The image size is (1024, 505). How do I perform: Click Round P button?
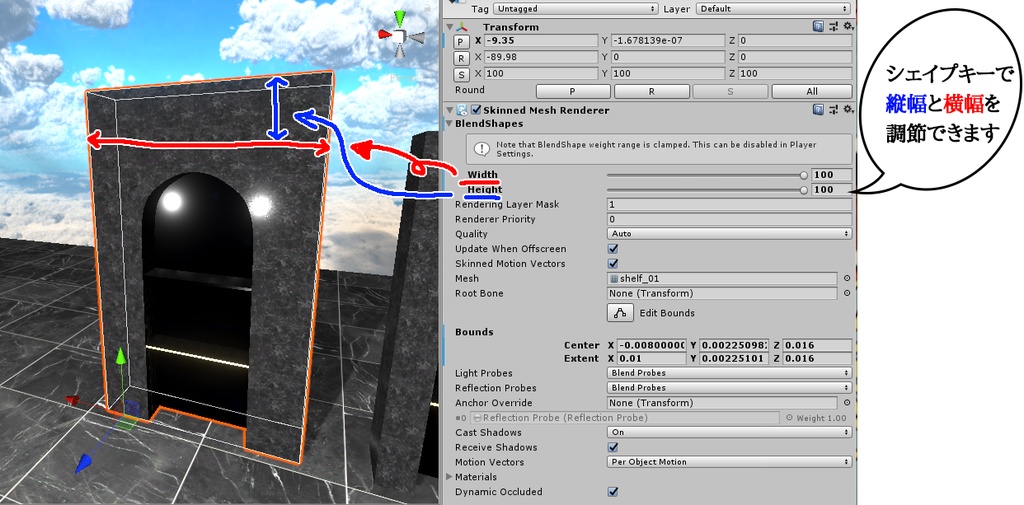click(573, 91)
